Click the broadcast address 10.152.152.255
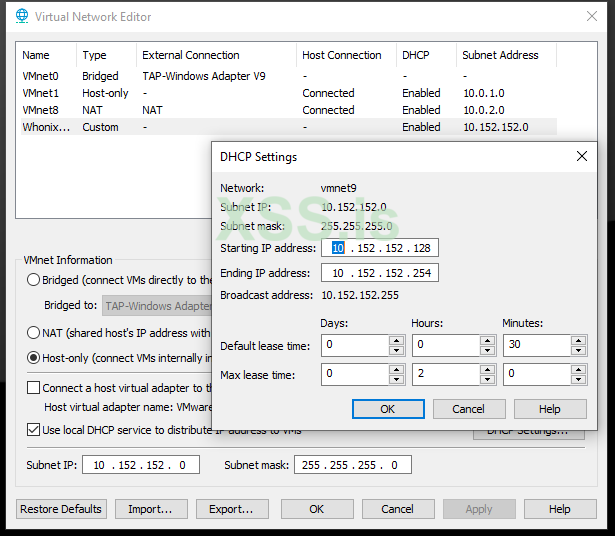Screen dimensions: 615x536 pyautogui.click(x=360, y=295)
